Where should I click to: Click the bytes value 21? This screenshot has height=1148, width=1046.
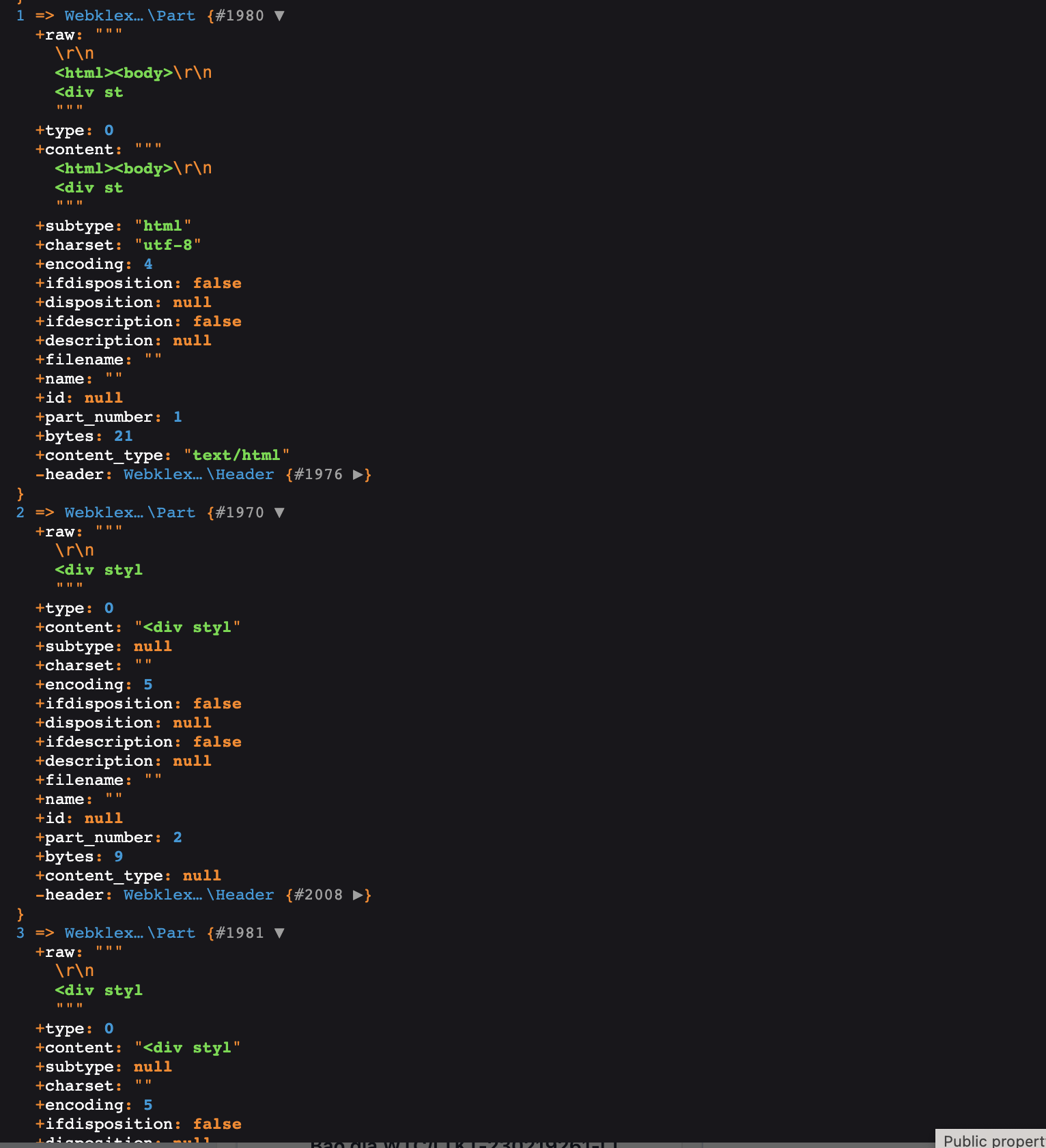click(x=124, y=436)
